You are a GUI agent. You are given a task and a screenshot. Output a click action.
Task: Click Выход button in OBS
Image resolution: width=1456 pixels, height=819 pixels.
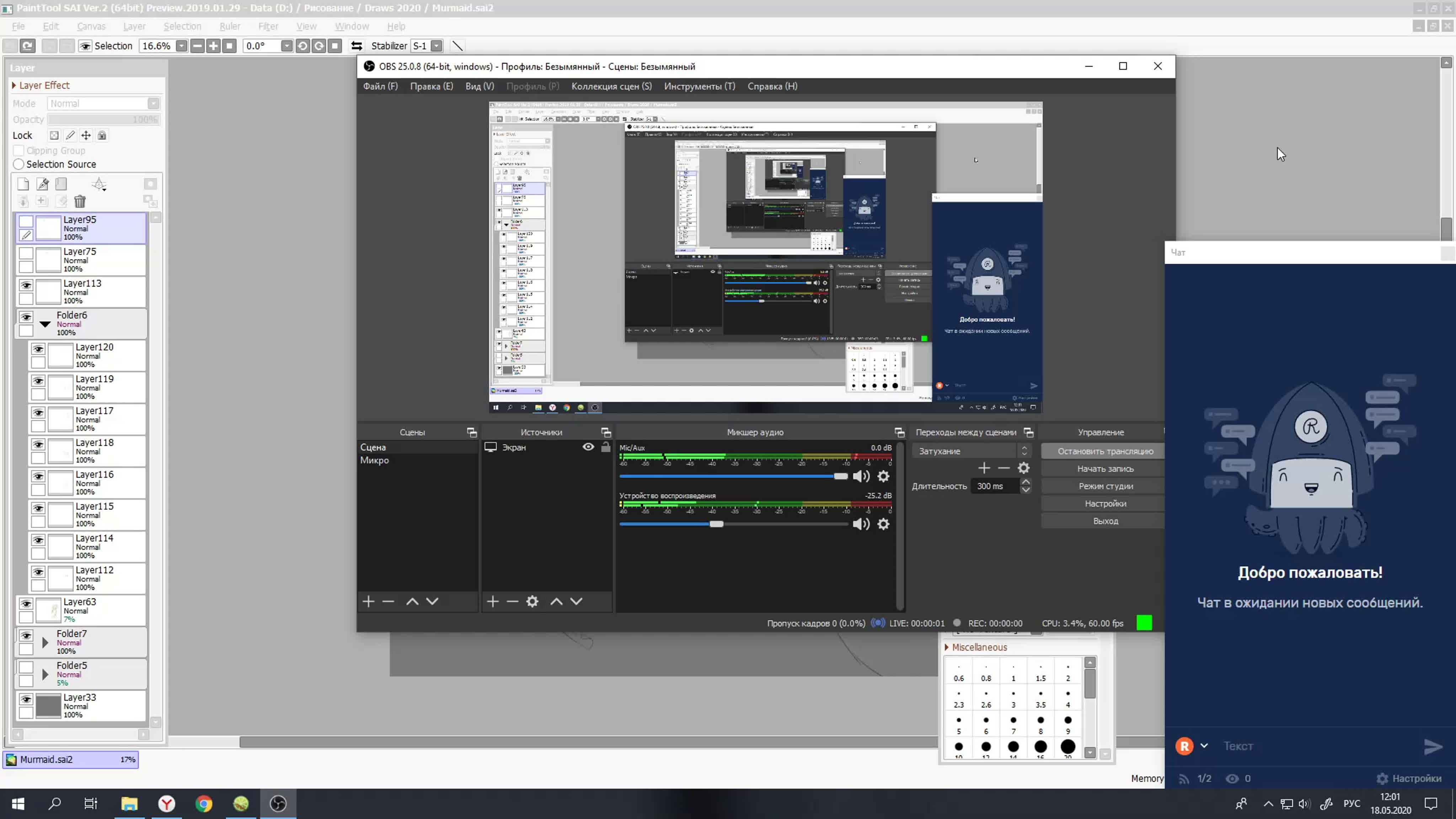(1105, 521)
